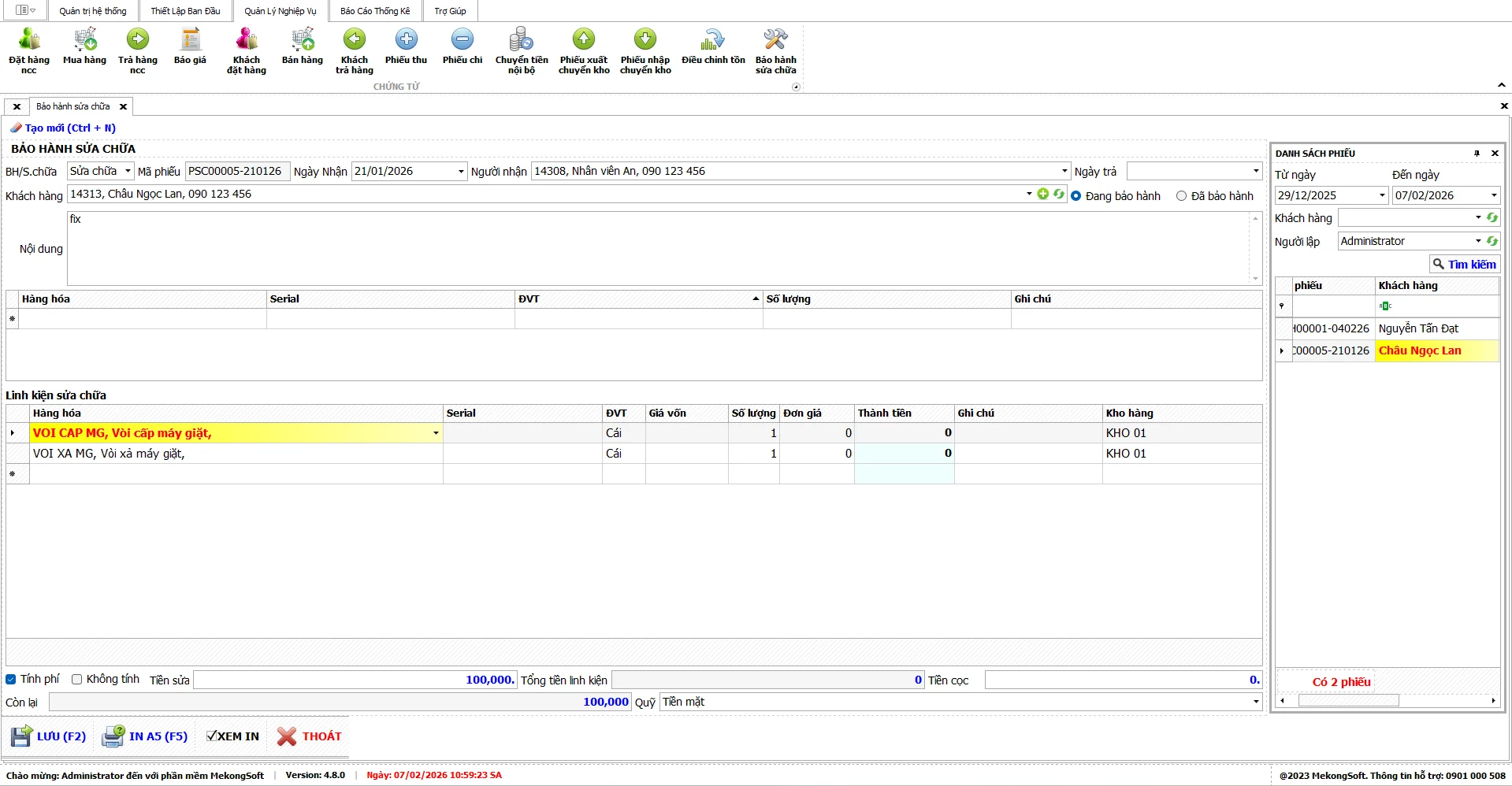This screenshot has width=1512, height=786.
Task: Click the LƯU (F2) save button
Action: [49, 736]
